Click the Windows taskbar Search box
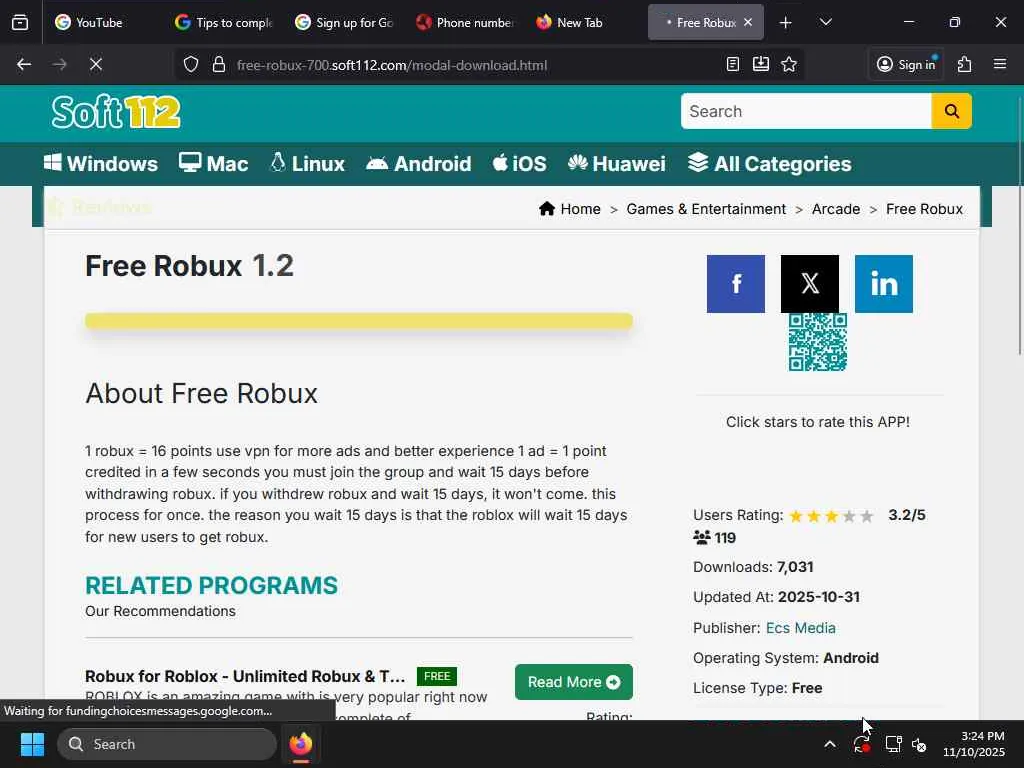The height and width of the screenshot is (768, 1024). pos(167,744)
